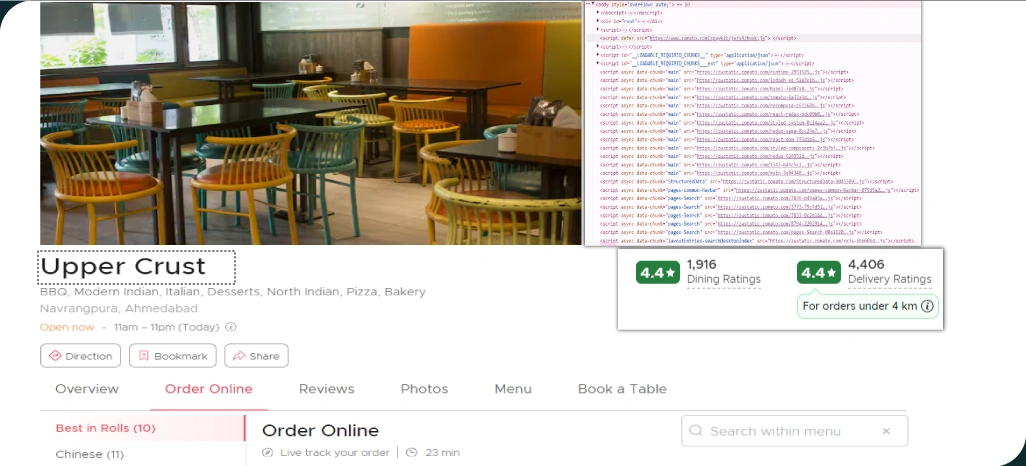Click the StructuredData script URL
Screen dimensions: 1026x466
pyautogui.click(x=792, y=181)
